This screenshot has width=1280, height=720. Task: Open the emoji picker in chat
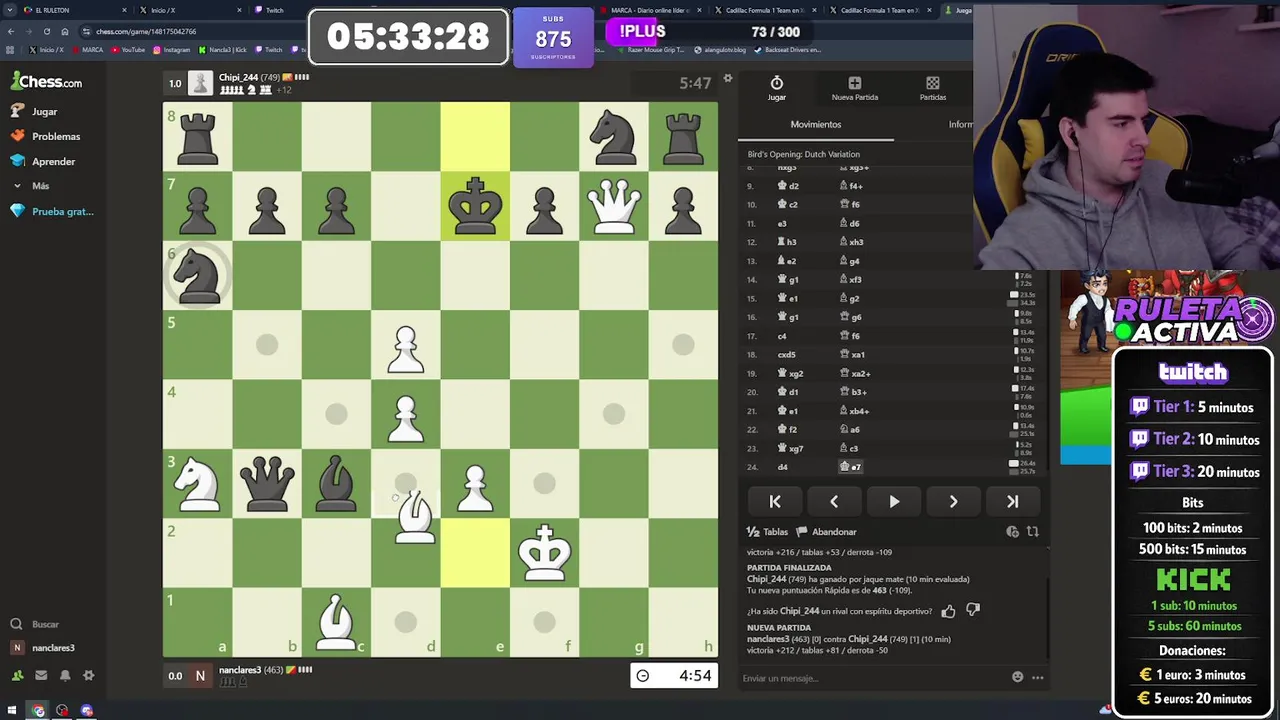coord(1018,677)
